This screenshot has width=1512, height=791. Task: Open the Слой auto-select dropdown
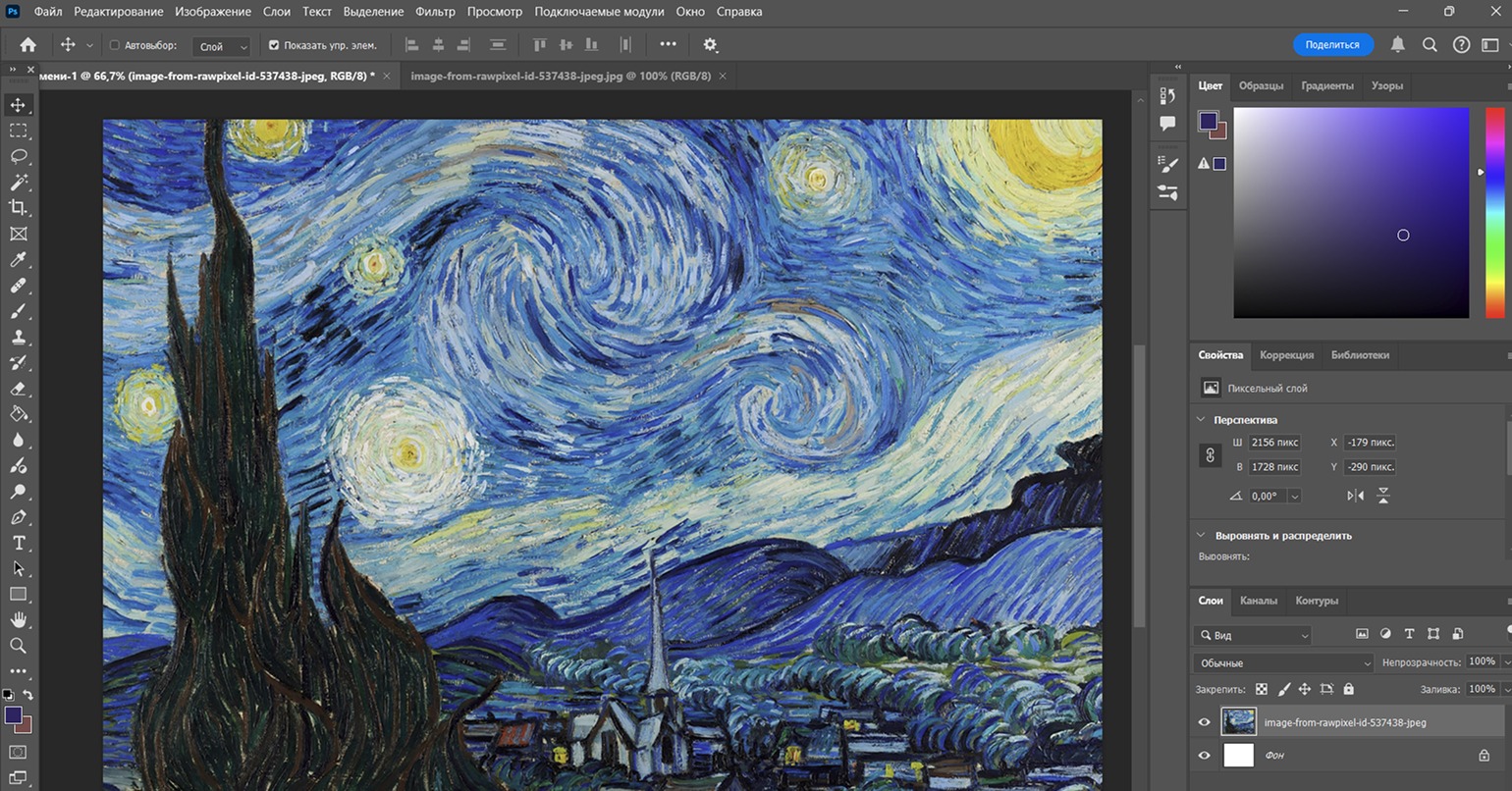[223, 46]
